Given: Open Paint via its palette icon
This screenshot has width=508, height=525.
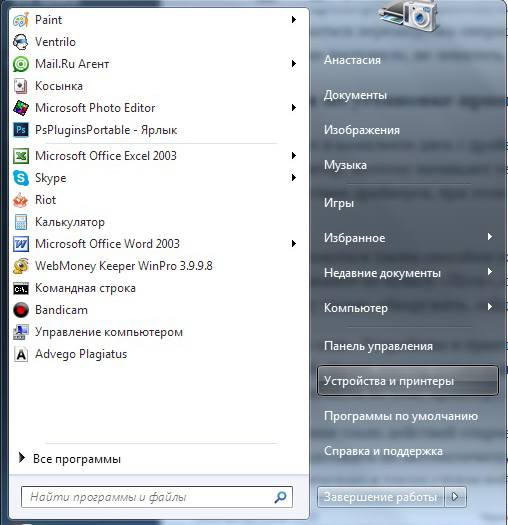Looking at the screenshot, I should (x=21, y=20).
